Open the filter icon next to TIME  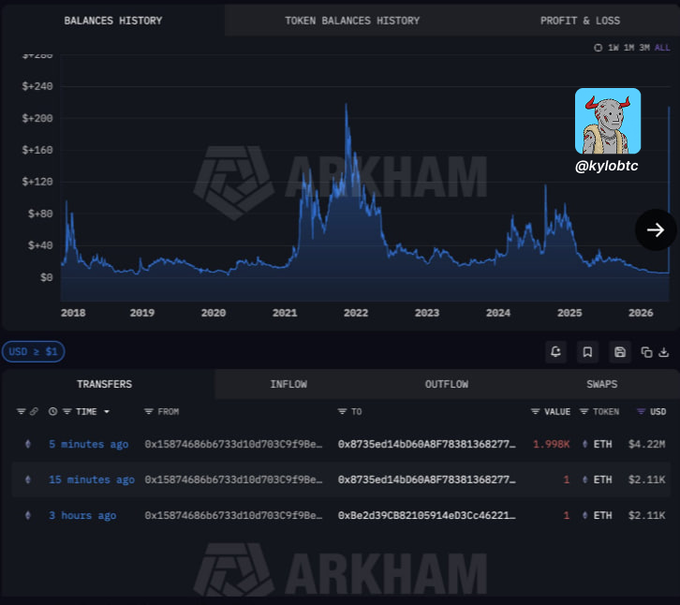[67, 411]
